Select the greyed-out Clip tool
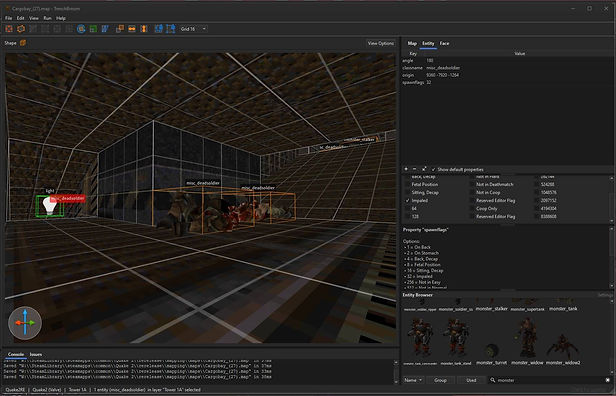Screen dimensions: 616x396 pyautogui.click(x=33, y=29)
